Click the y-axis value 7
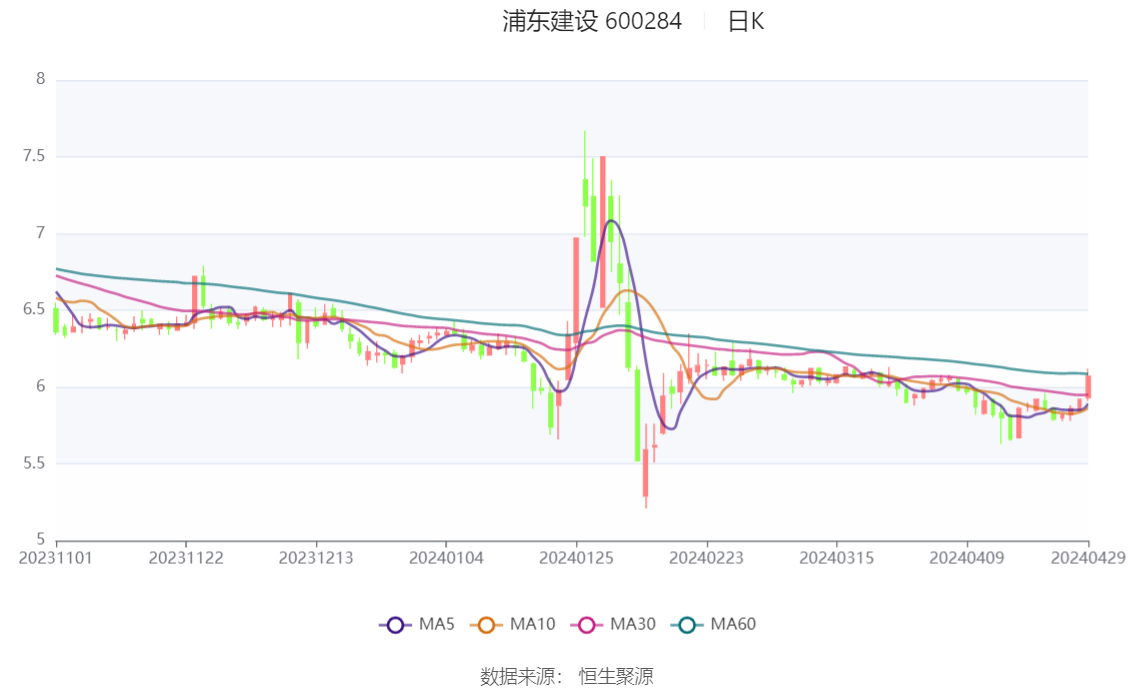 coord(40,233)
